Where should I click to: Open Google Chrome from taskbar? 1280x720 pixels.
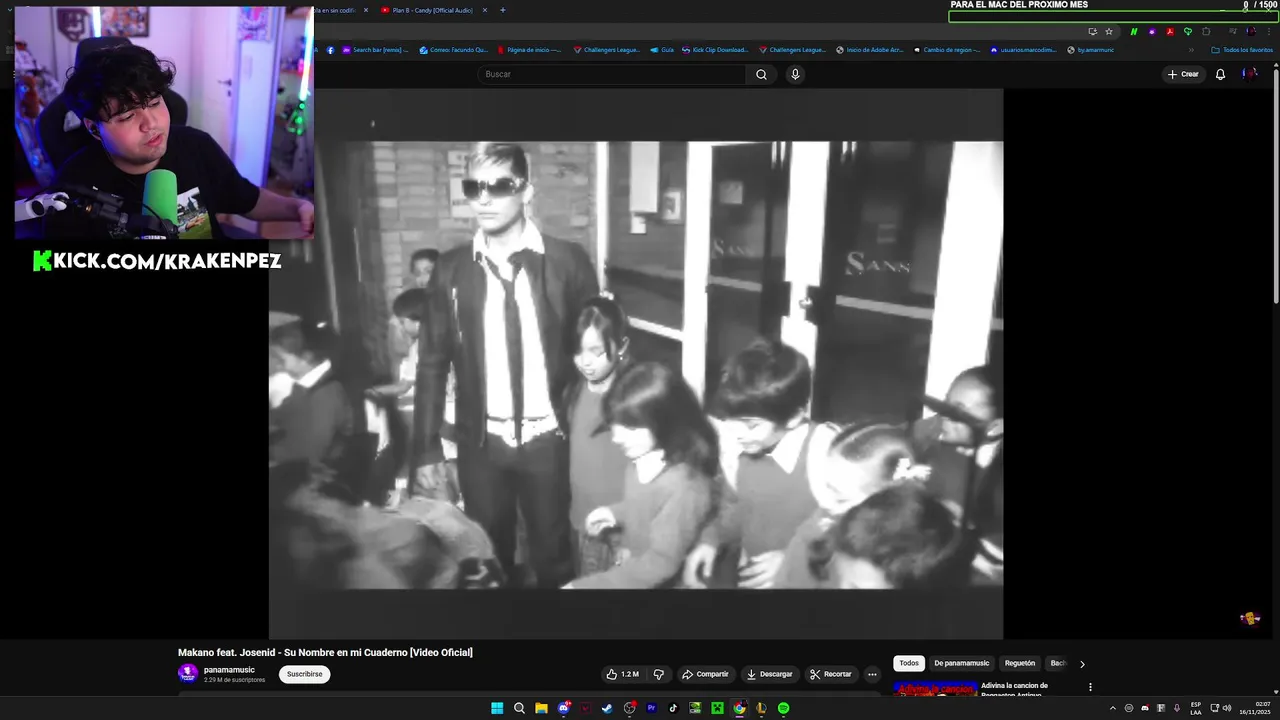pyautogui.click(x=739, y=708)
